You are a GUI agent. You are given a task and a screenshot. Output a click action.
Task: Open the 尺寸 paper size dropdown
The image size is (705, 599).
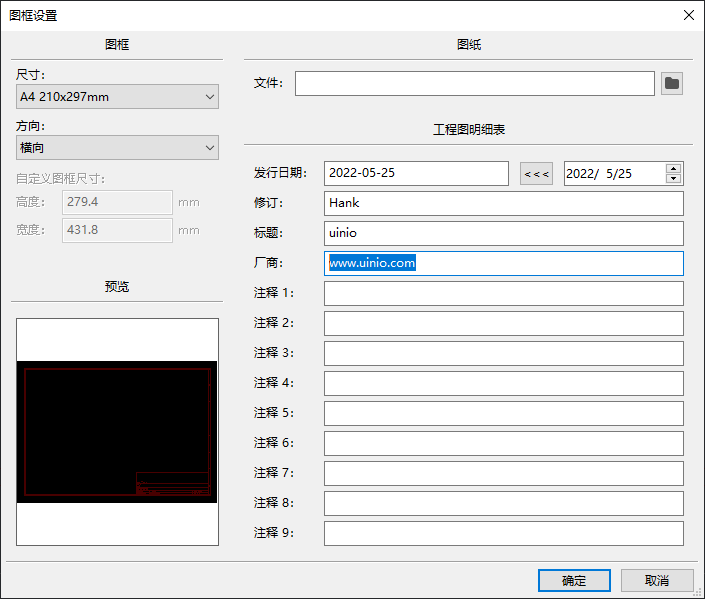117,97
